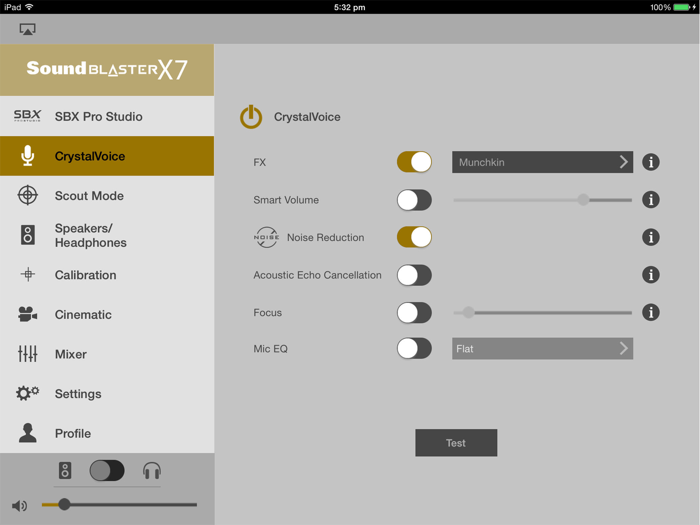Image resolution: width=700 pixels, height=525 pixels.
Task: Disable the Noise Reduction toggle
Action: tap(414, 237)
